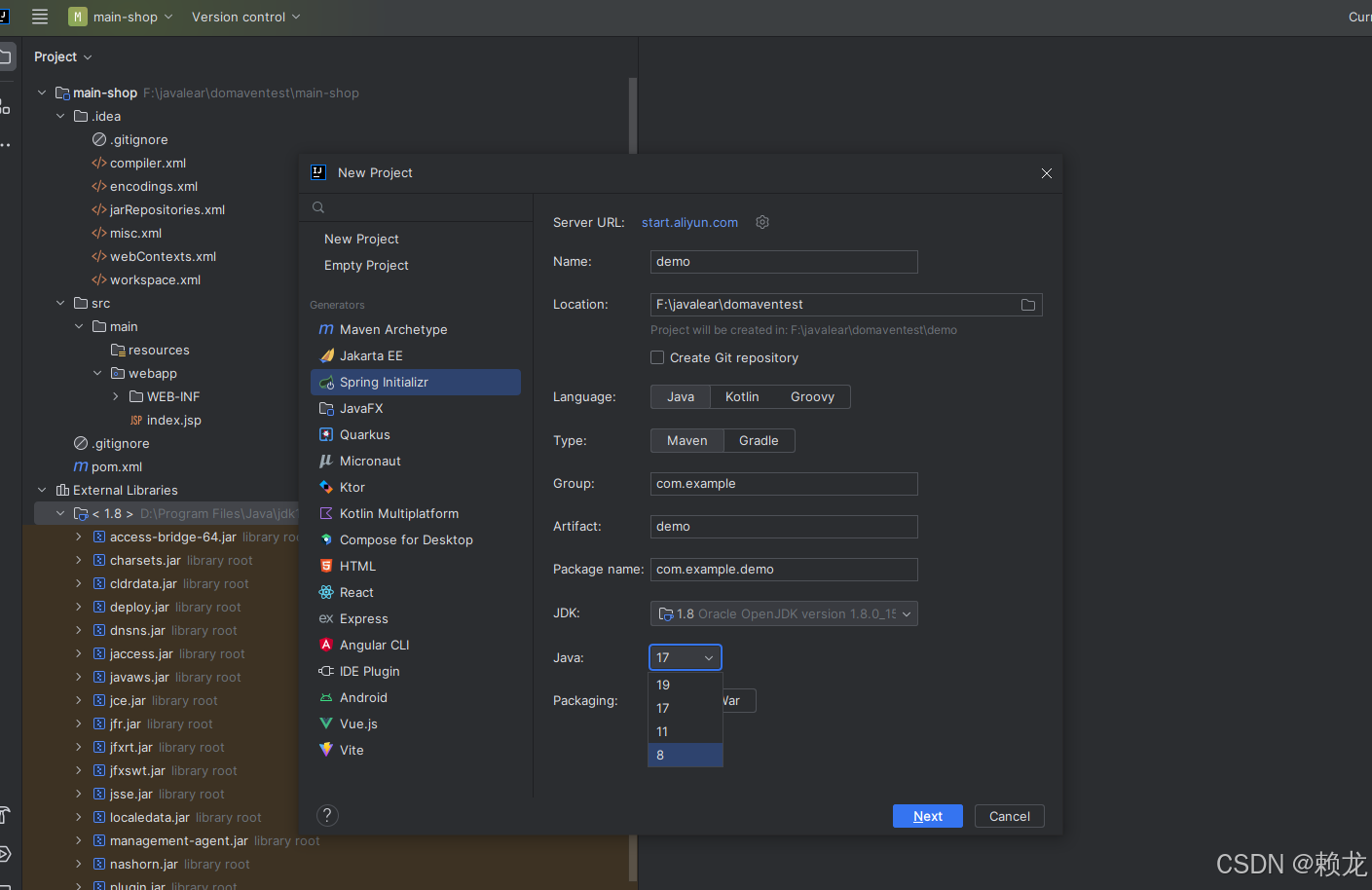Open the main hamburger menu

click(x=40, y=17)
